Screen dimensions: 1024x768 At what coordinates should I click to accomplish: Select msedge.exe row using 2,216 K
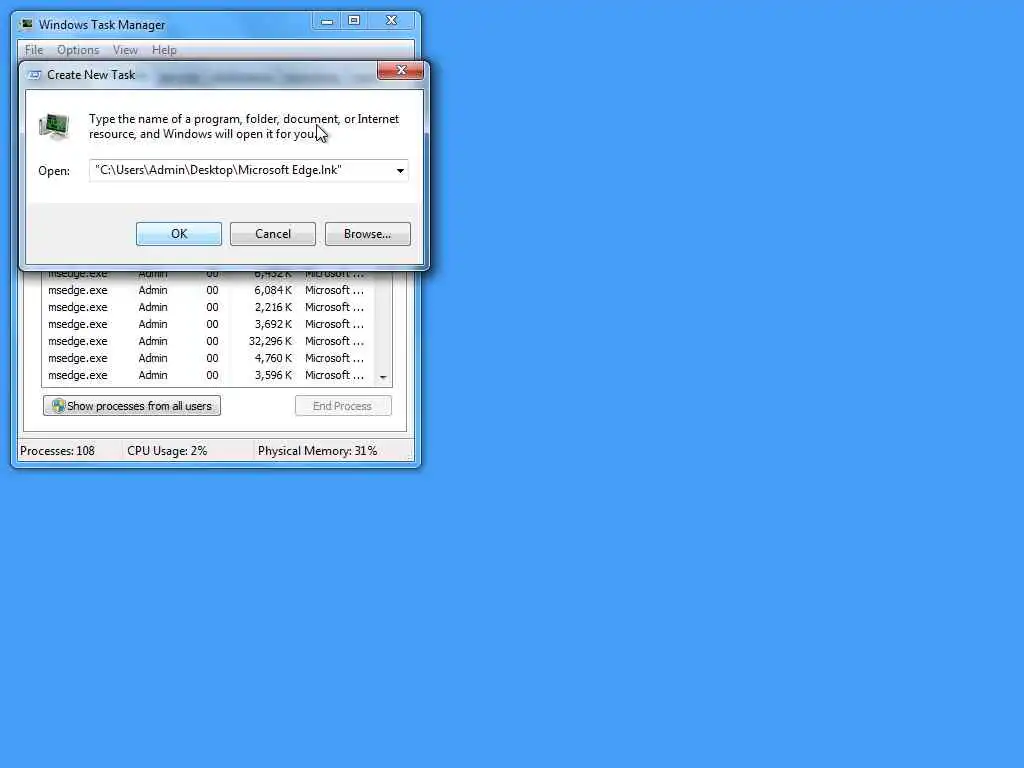[x=209, y=307]
